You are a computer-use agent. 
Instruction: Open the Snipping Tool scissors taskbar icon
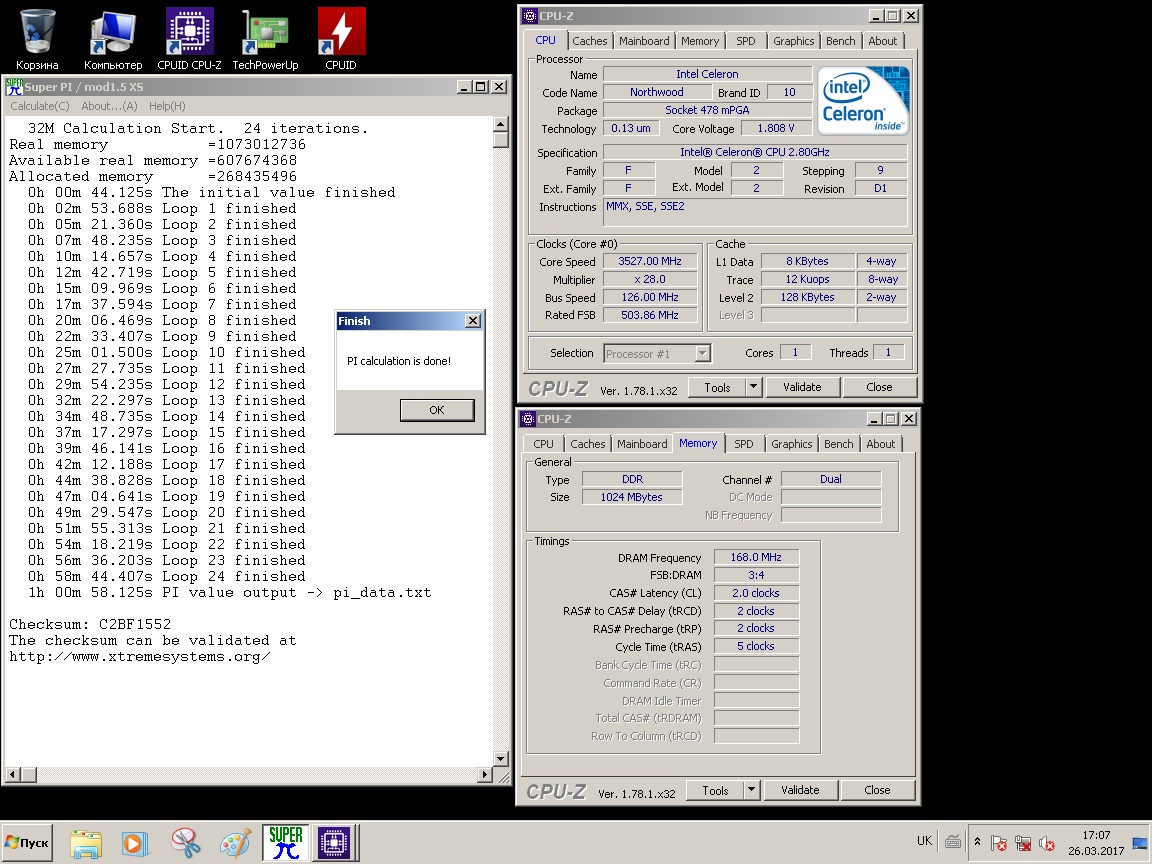(186, 843)
